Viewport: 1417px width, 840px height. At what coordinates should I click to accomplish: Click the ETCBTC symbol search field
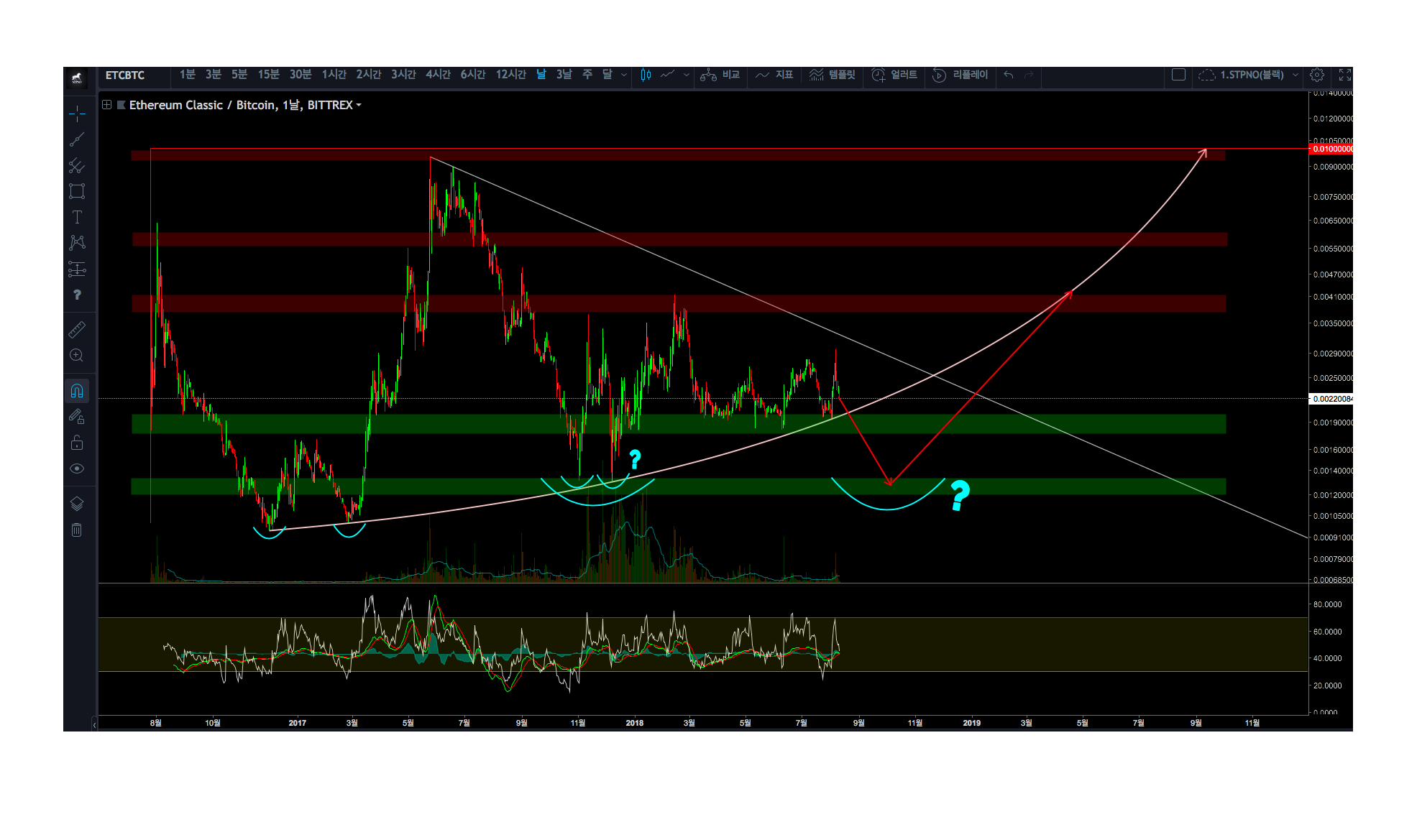tap(126, 75)
